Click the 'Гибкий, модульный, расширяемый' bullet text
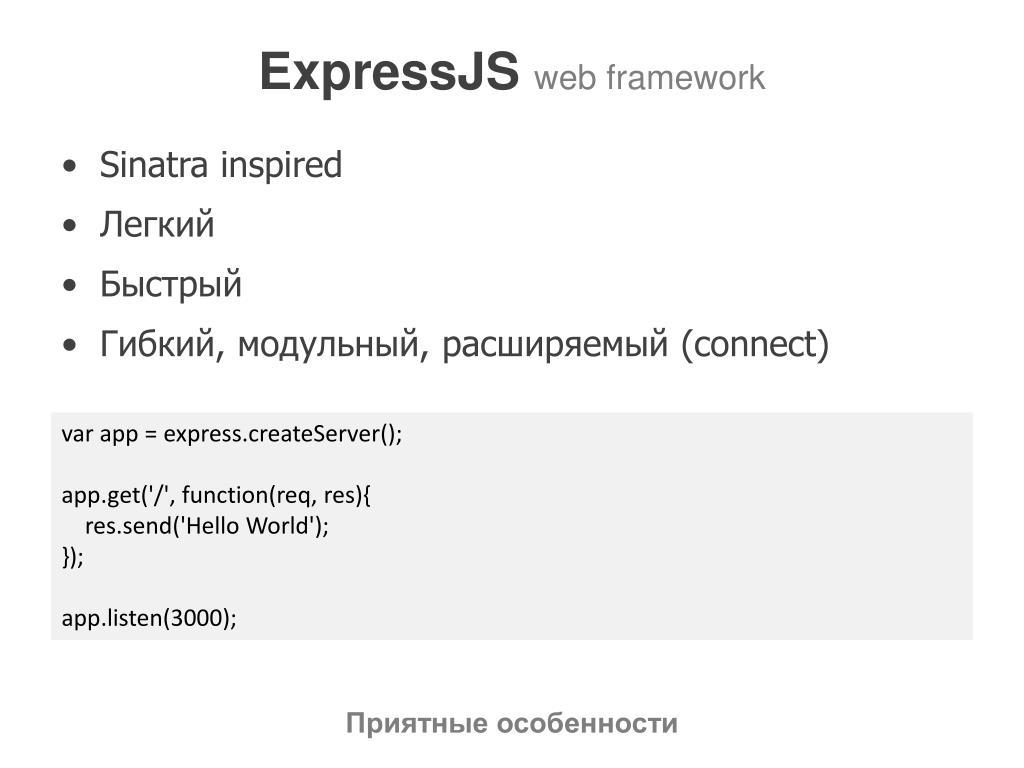The image size is (1024, 768). 384,345
